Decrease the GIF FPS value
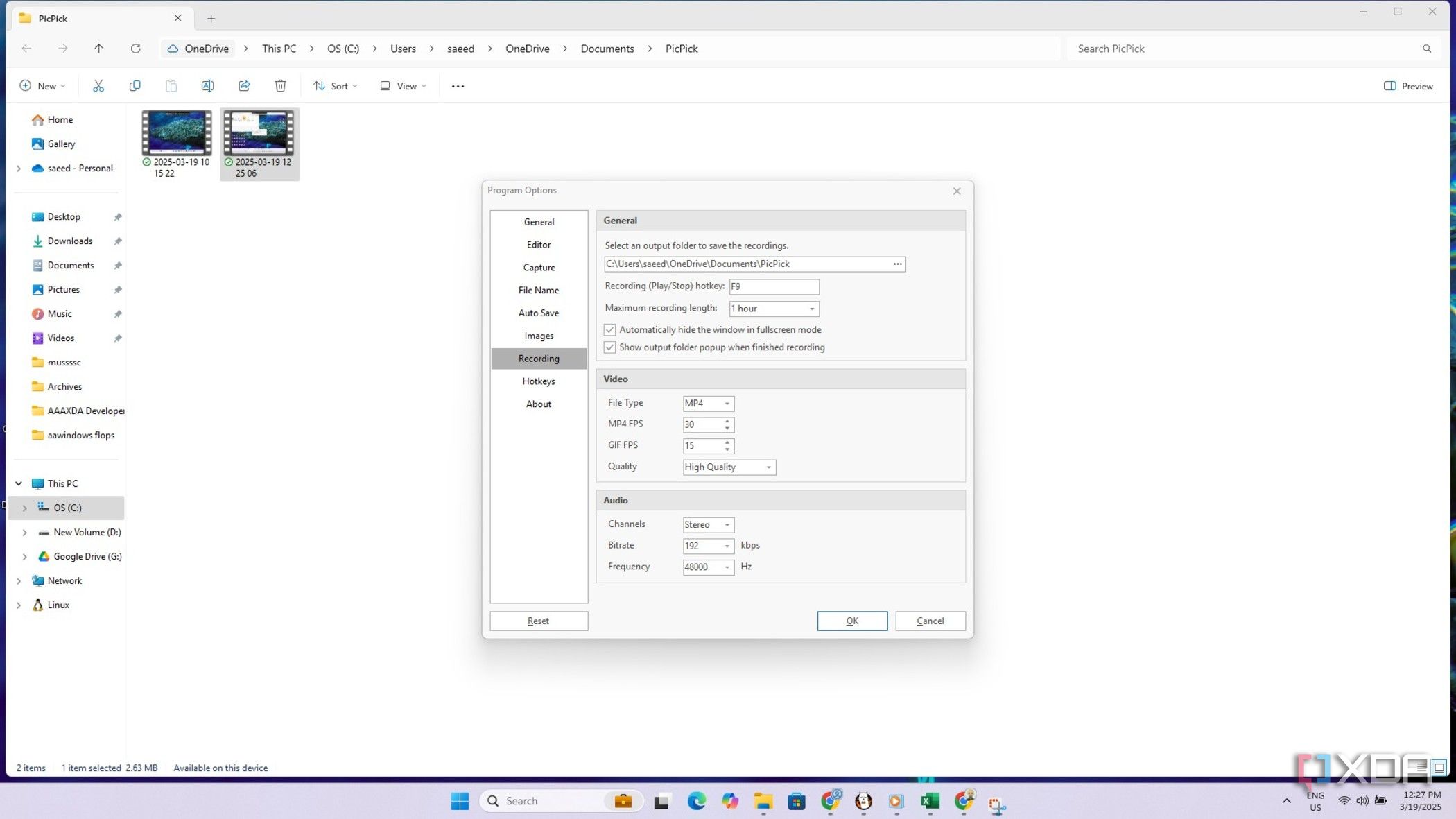 [727, 450]
